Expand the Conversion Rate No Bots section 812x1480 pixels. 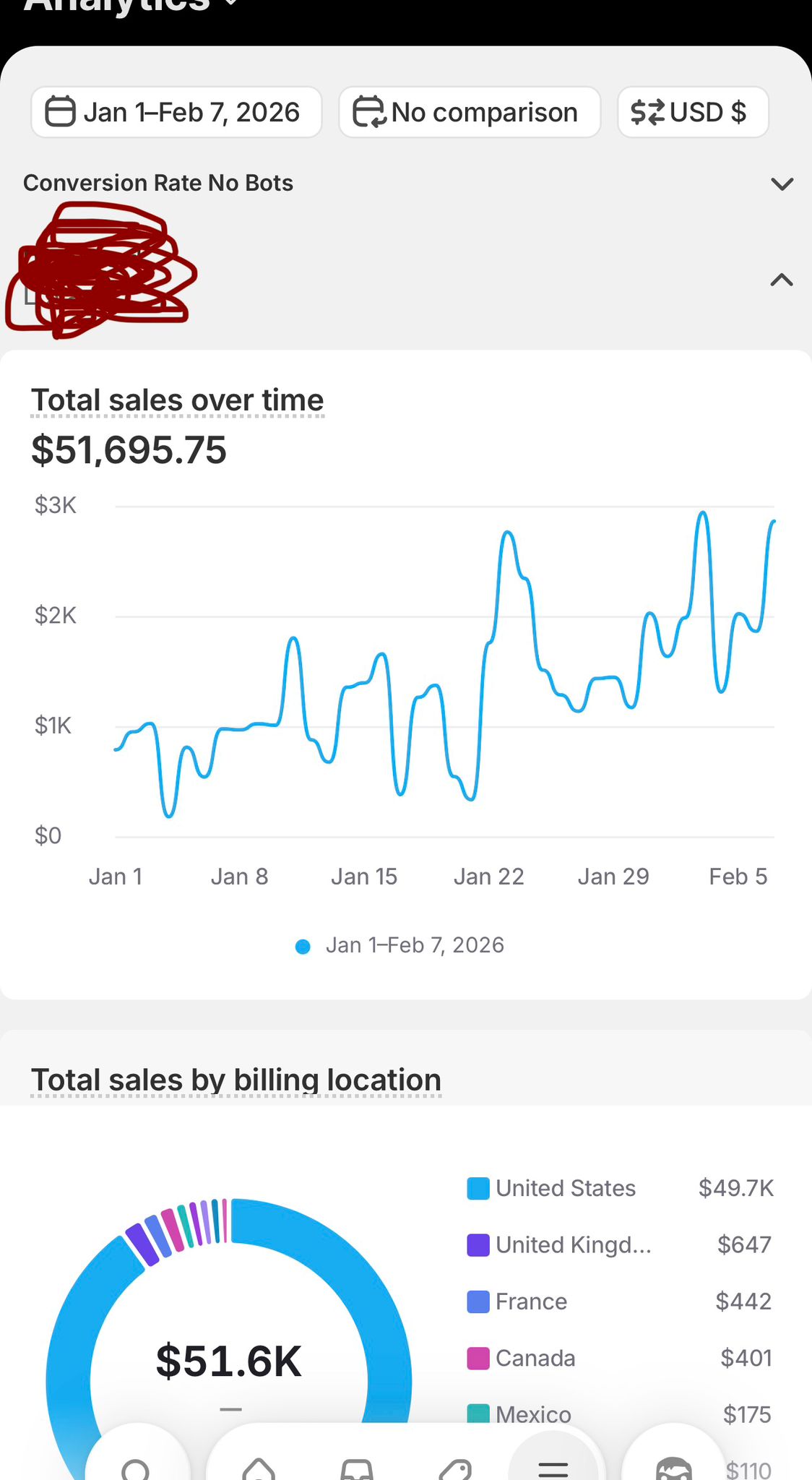click(782, 184)
